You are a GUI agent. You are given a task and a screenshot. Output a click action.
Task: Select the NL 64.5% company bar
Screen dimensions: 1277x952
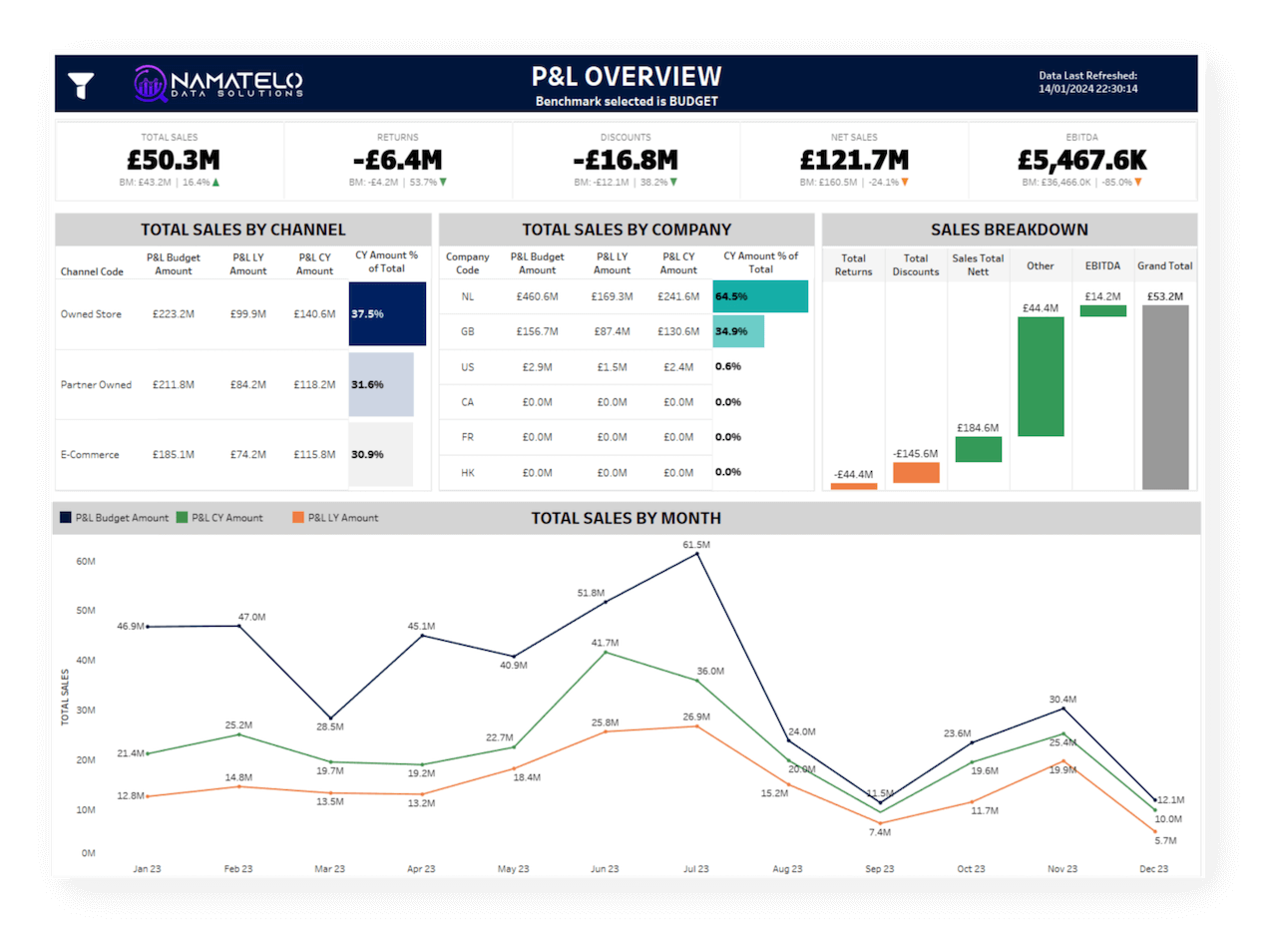(760, 296)
